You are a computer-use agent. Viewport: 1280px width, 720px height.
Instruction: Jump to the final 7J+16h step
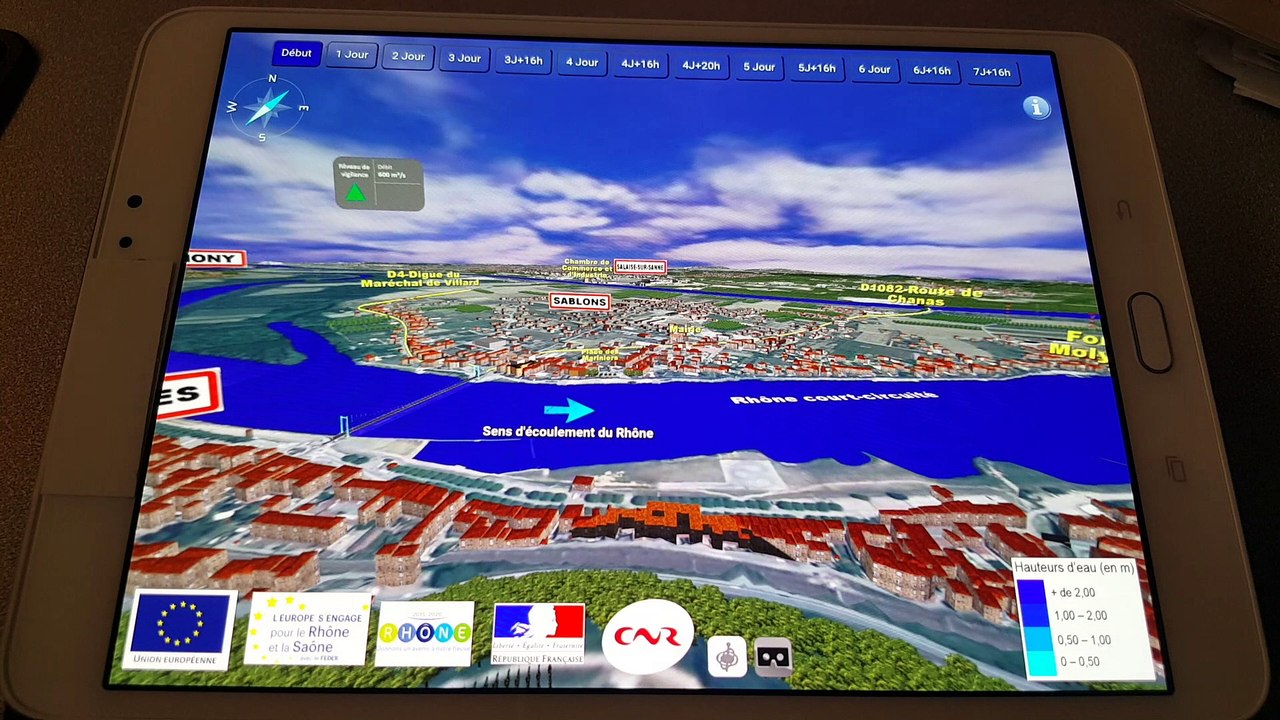(x=992, y=72)
